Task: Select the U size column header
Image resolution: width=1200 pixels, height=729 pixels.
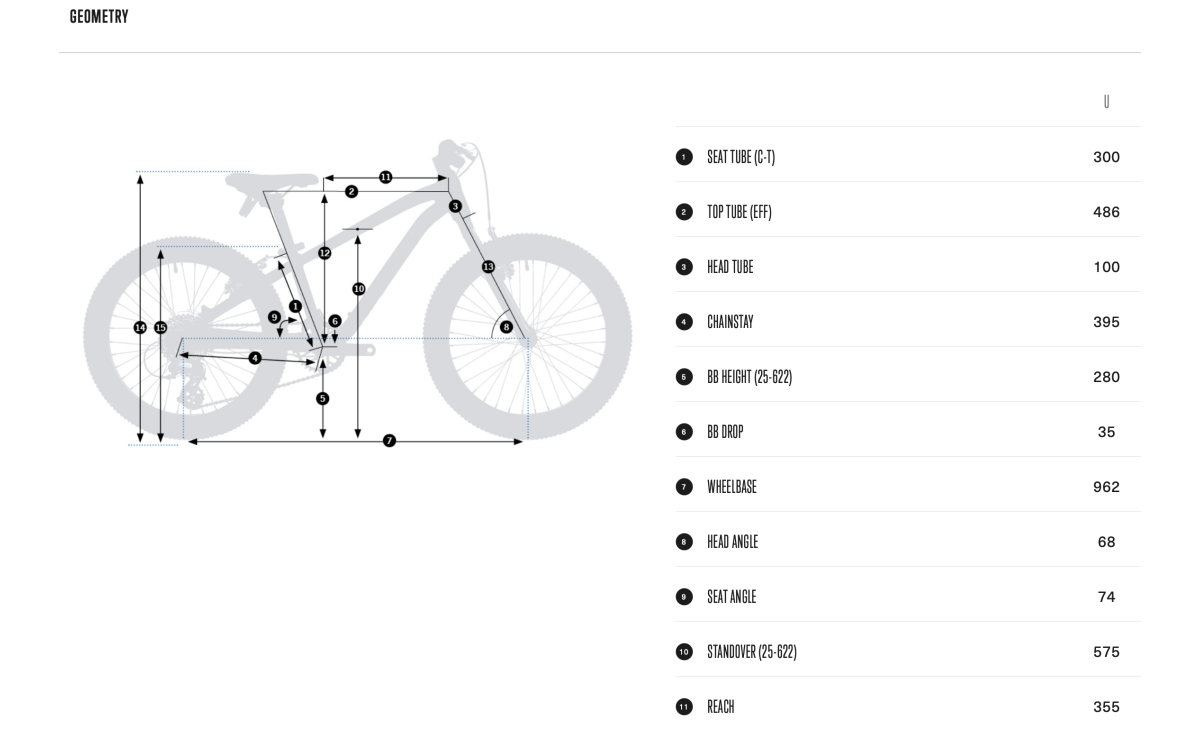Action: tap(1106, 102)
